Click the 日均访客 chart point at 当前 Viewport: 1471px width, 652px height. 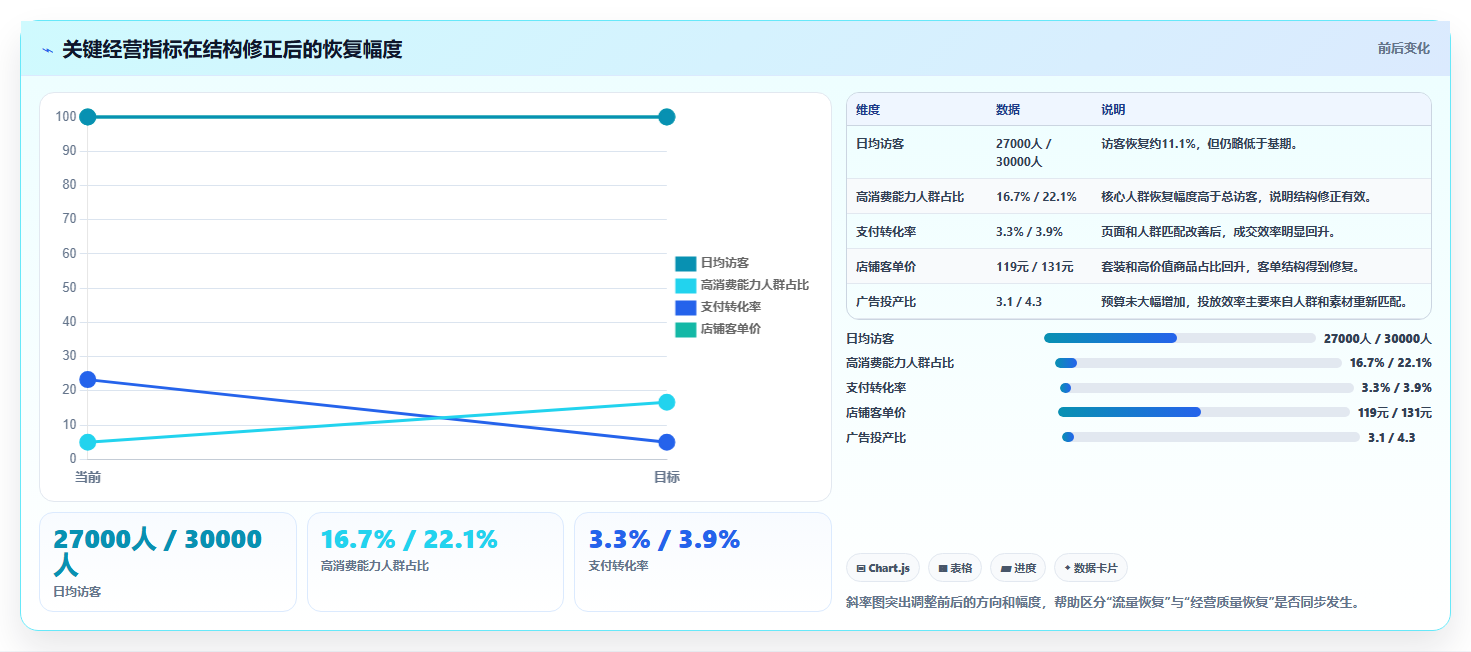point(88,117)
